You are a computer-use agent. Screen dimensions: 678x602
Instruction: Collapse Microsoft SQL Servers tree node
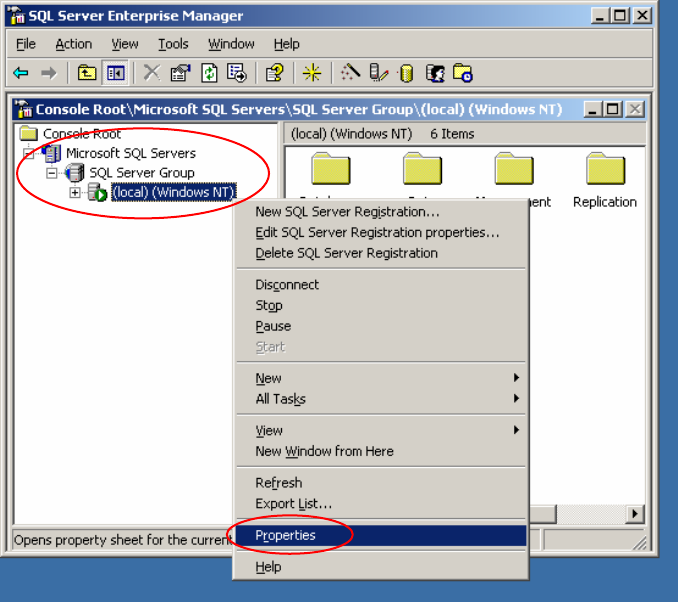pos(28,154)
